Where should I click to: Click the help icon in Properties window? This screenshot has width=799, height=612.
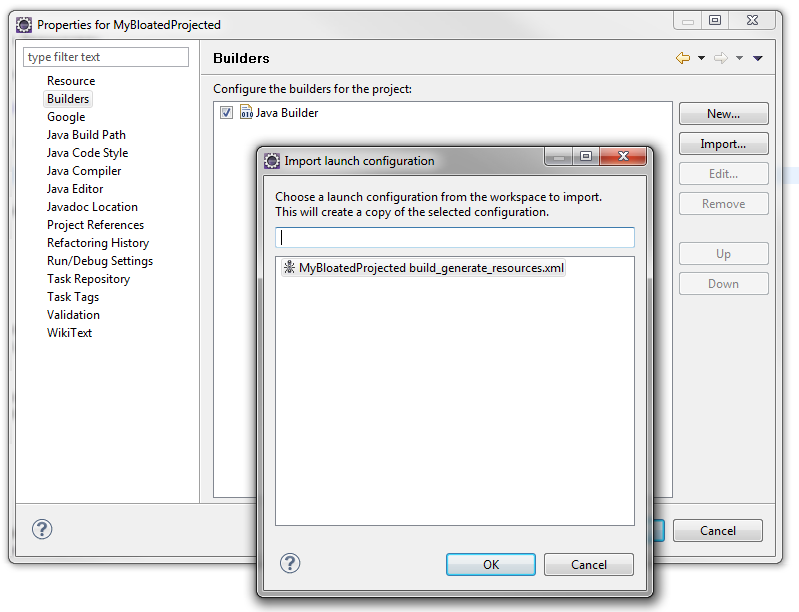click(x=42, y=530)
